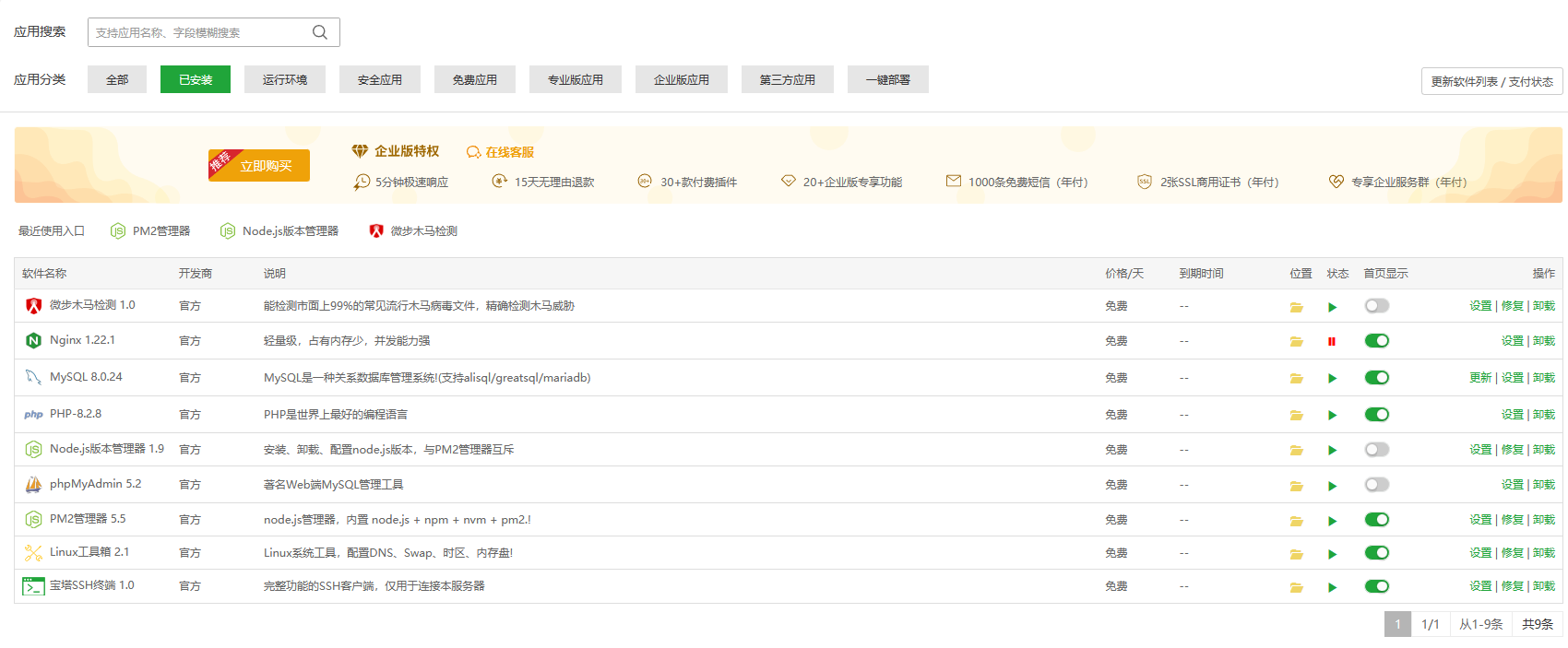Click green running status icon for PHP-8.2.8
Screen dimensions: 1568x648
1332,416
